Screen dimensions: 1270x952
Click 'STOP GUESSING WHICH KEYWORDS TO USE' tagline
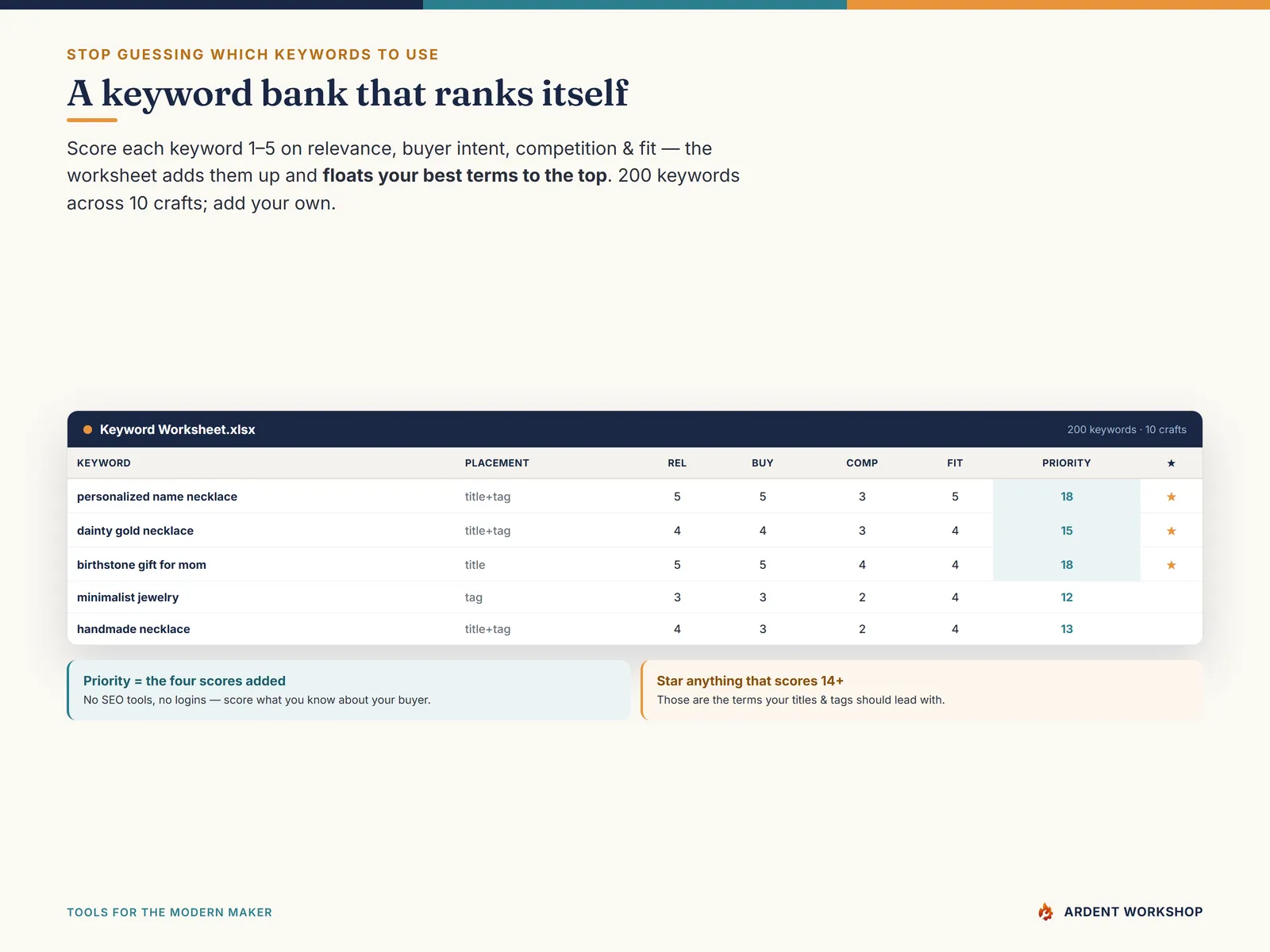(252, 54)
